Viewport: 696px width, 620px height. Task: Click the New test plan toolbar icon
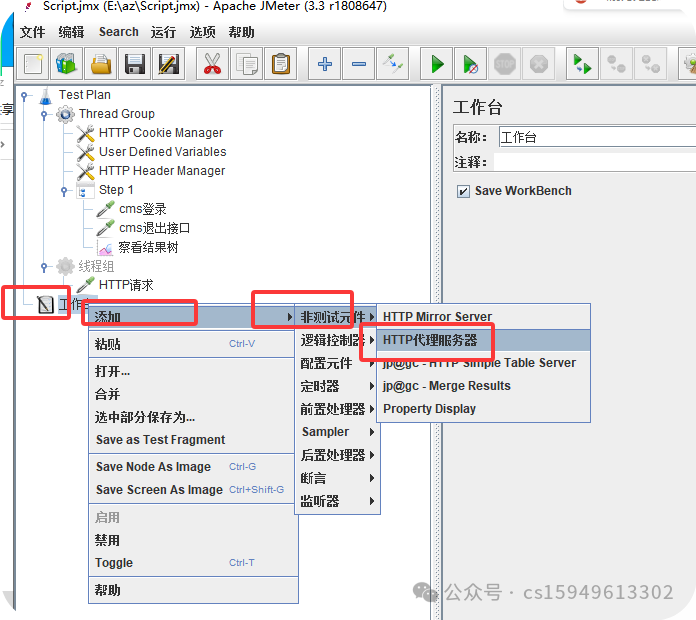33,64
